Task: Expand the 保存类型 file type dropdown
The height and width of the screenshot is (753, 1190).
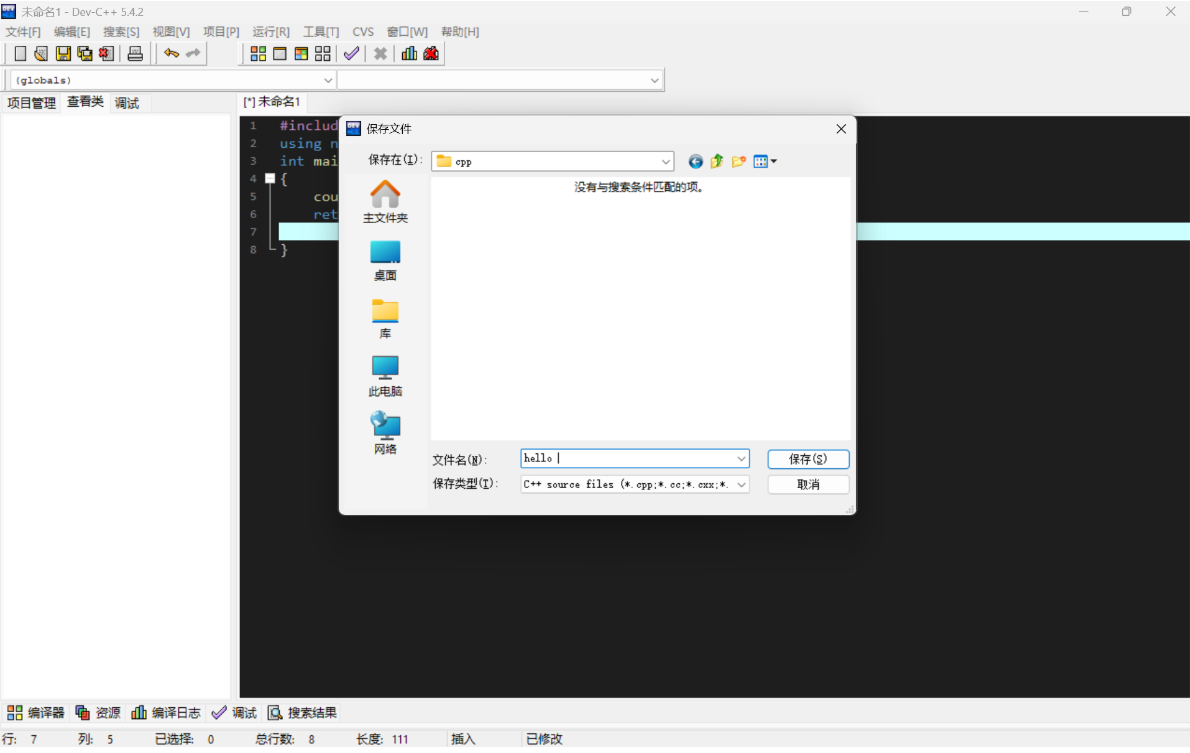Action: [x=741, y=484]
